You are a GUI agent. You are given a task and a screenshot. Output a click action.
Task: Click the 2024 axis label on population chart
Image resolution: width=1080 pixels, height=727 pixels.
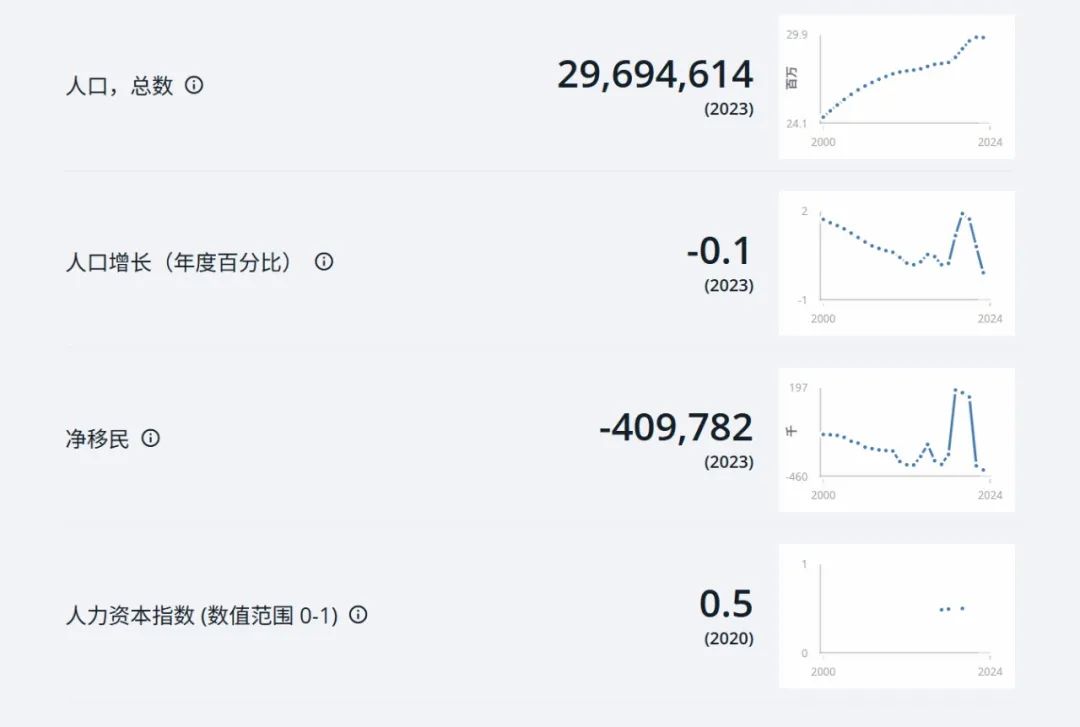[x=990, y=142]
